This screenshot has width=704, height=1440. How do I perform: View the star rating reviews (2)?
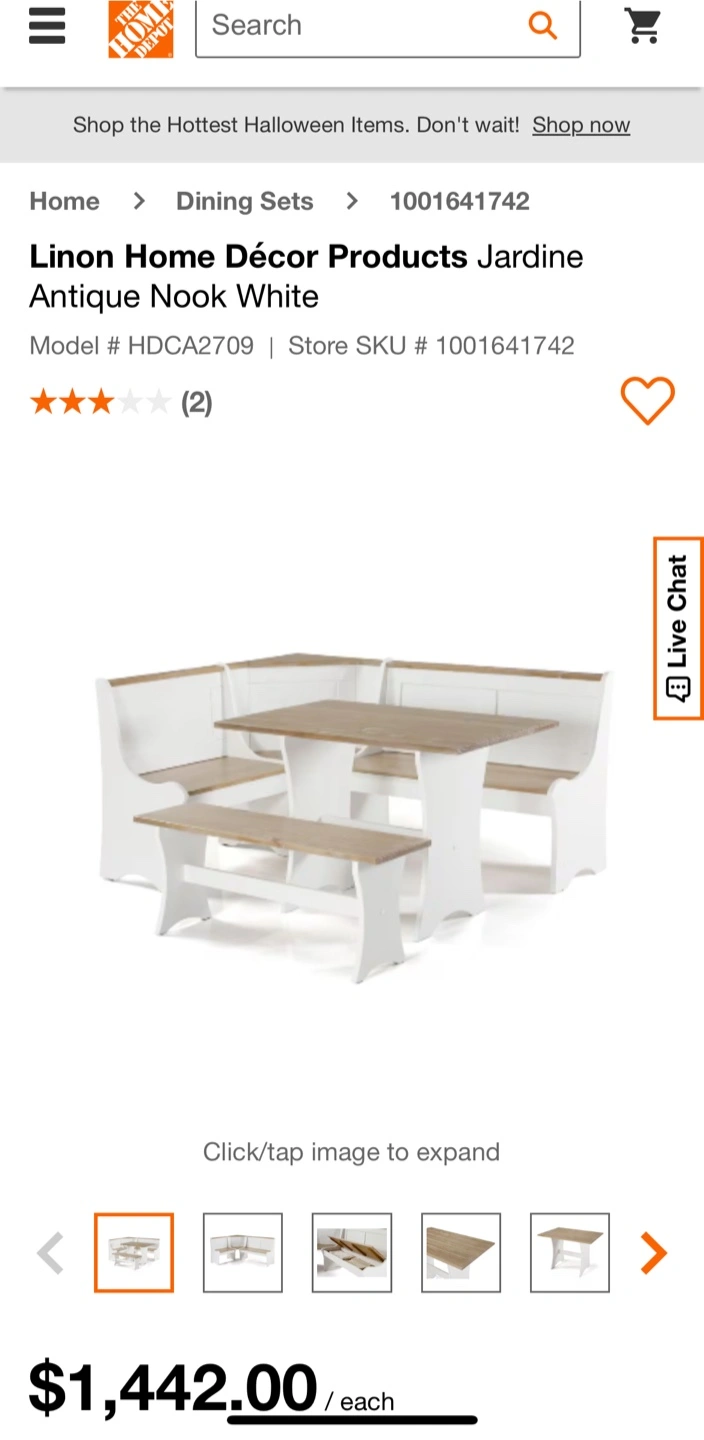pos(121,403)
